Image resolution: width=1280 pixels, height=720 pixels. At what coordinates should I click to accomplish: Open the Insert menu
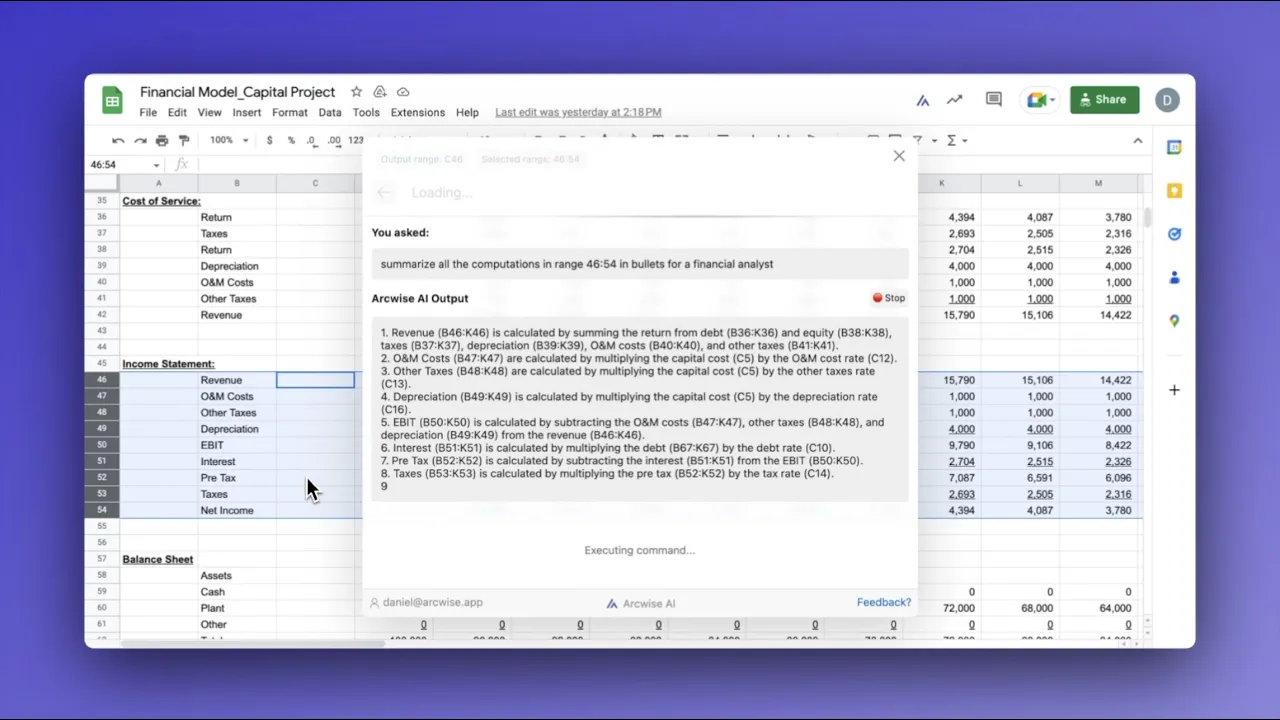click(246, 113)
